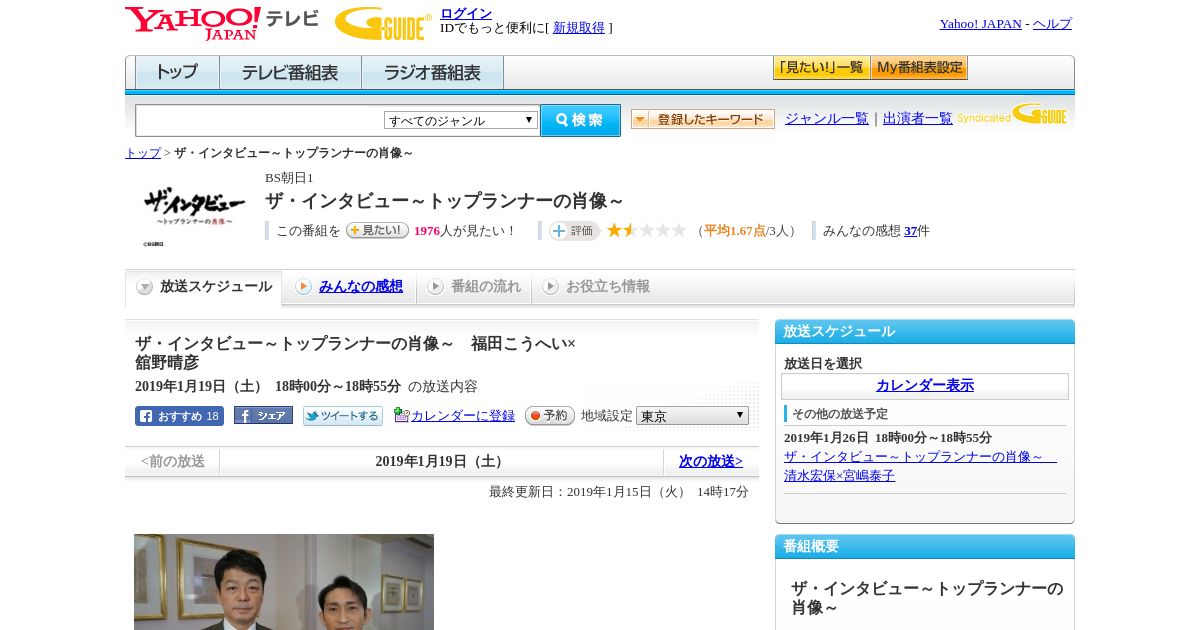The height and width of the screenshot is (630, 1200).
Task: Go to 次の放送> next broadcast
Action: pos(711,461)
